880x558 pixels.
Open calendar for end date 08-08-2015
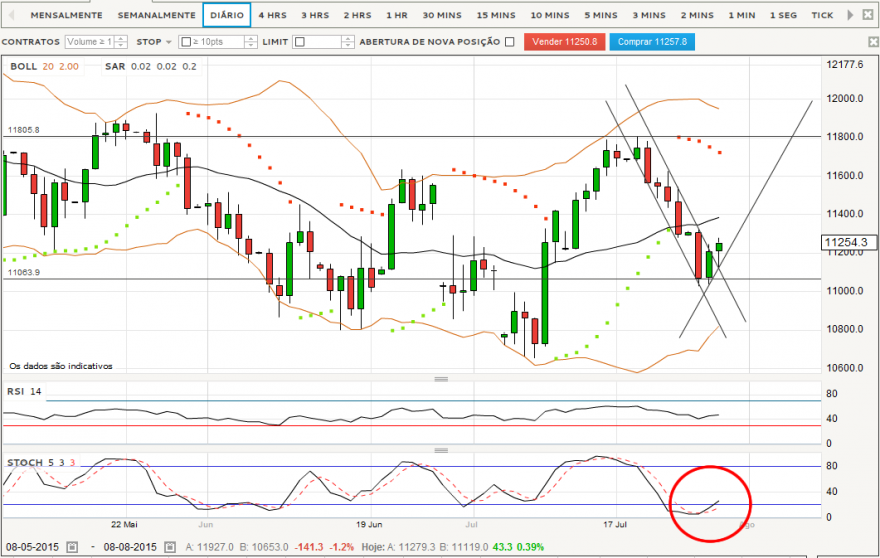pos(169,547)
